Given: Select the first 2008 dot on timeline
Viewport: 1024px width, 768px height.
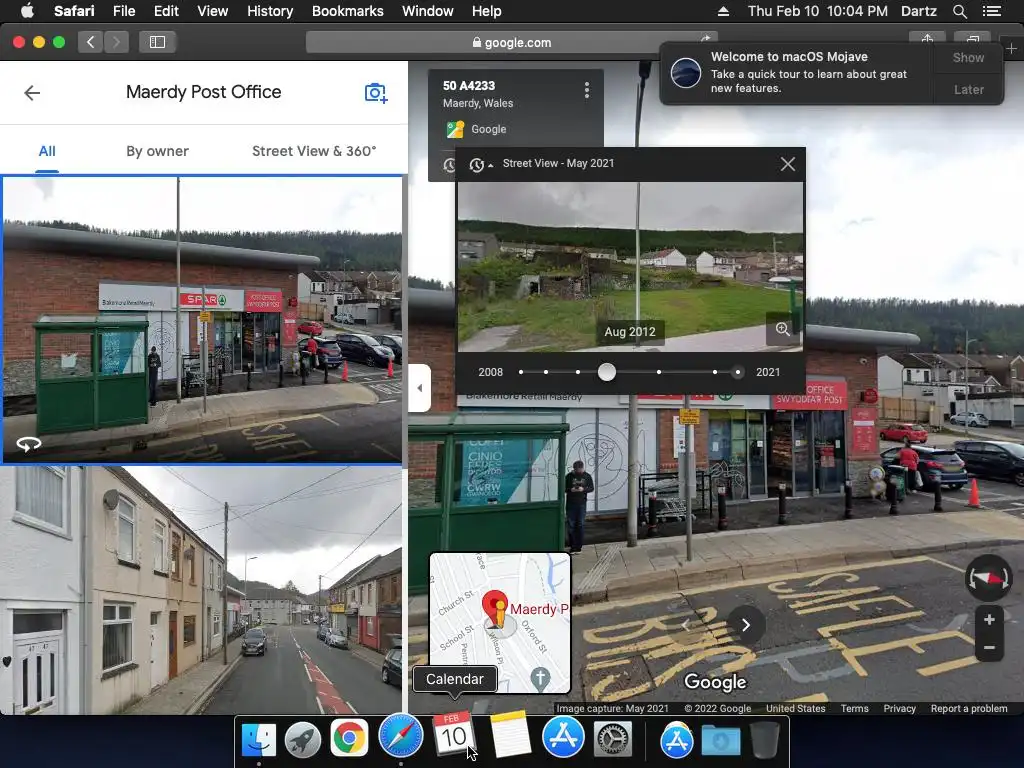Looking at the screenshot, I should pos(521,372).
